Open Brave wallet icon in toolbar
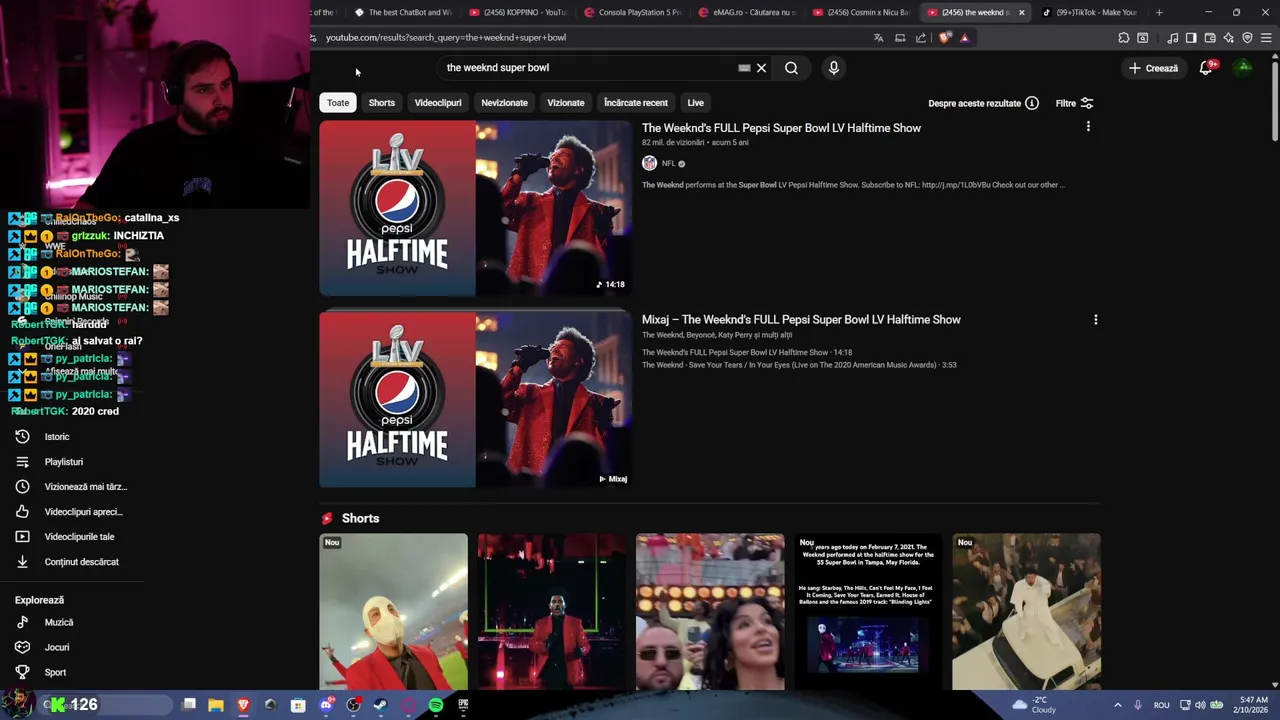Image resolution: width=1280 pixels, height=720 pixels. click(x=1210, y=38)
